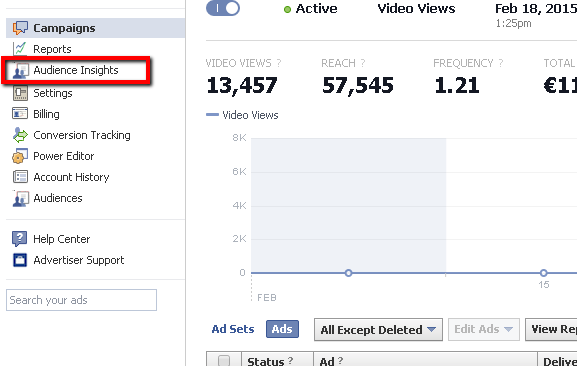The height and width of the screenshot is (366, 577).
Task: Click the Reports chart icon
Action: point(20,49)
